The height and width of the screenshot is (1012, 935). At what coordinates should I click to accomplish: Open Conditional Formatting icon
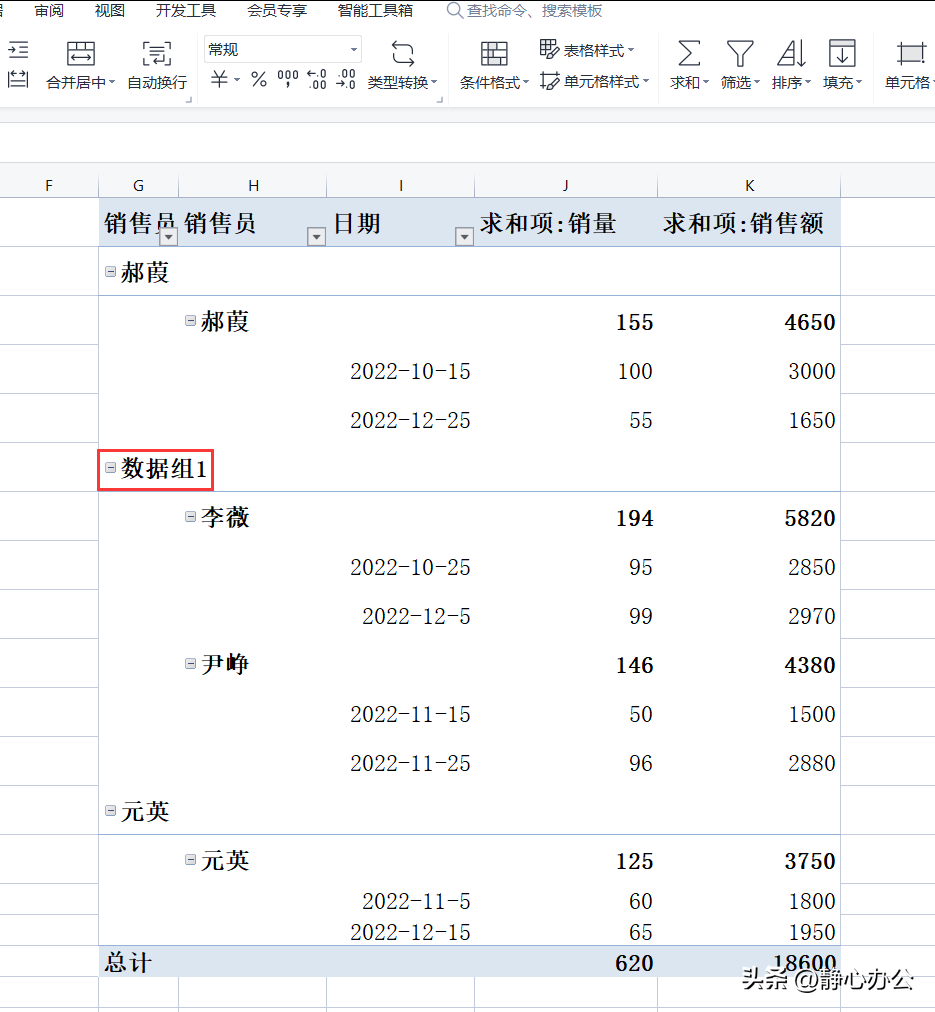coord(494,53)
